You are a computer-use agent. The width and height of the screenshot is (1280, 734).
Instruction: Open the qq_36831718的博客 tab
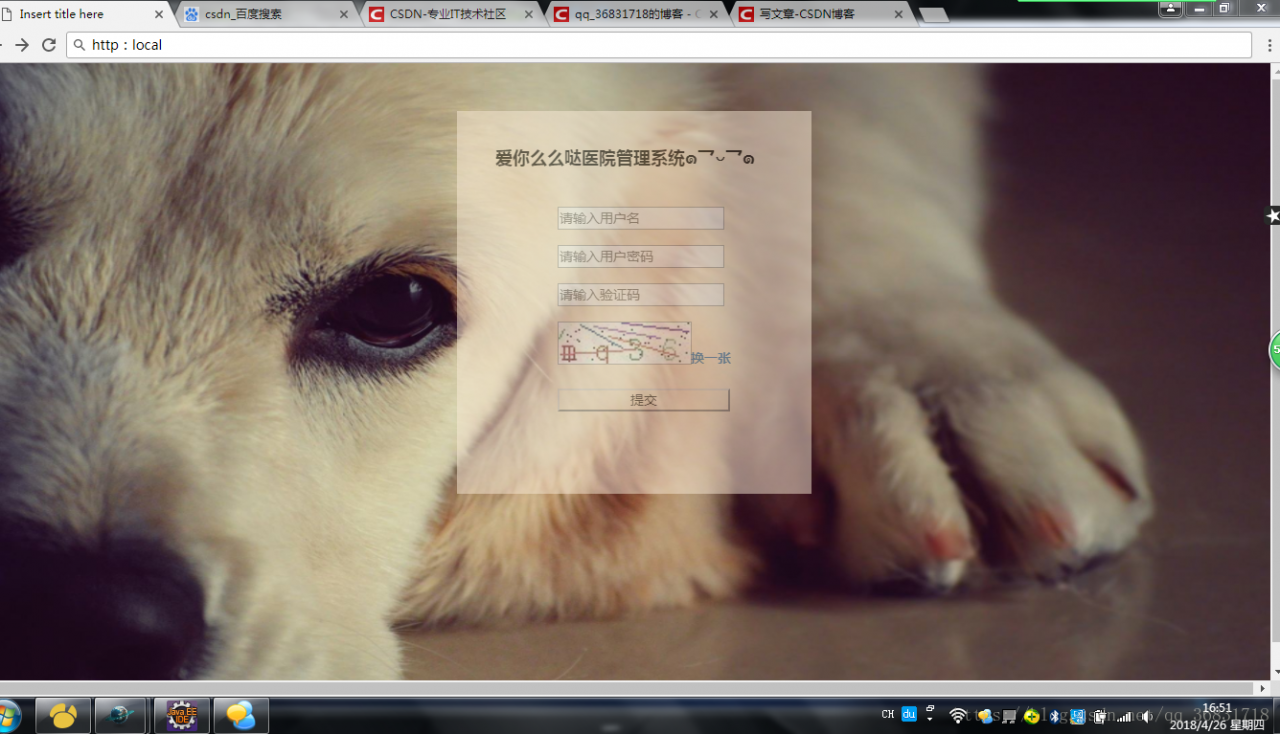[636, 14]
